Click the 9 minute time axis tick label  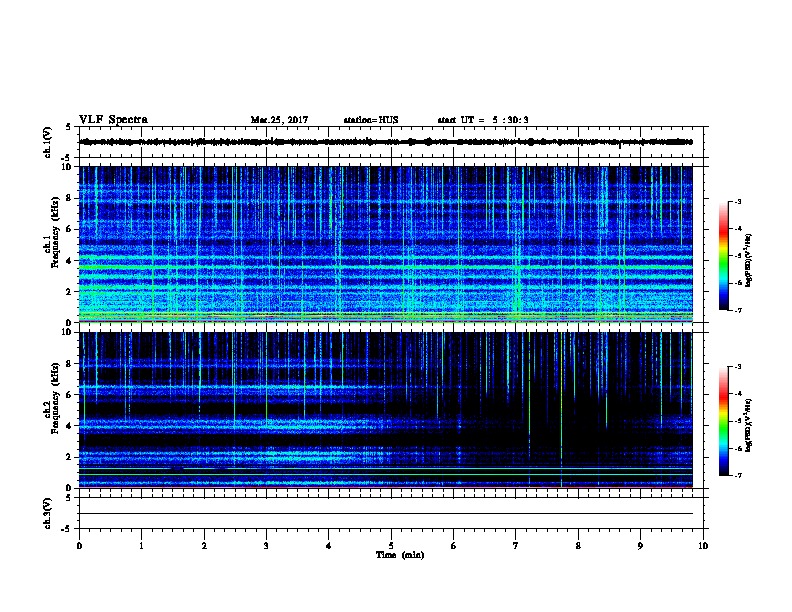point(640,546)
